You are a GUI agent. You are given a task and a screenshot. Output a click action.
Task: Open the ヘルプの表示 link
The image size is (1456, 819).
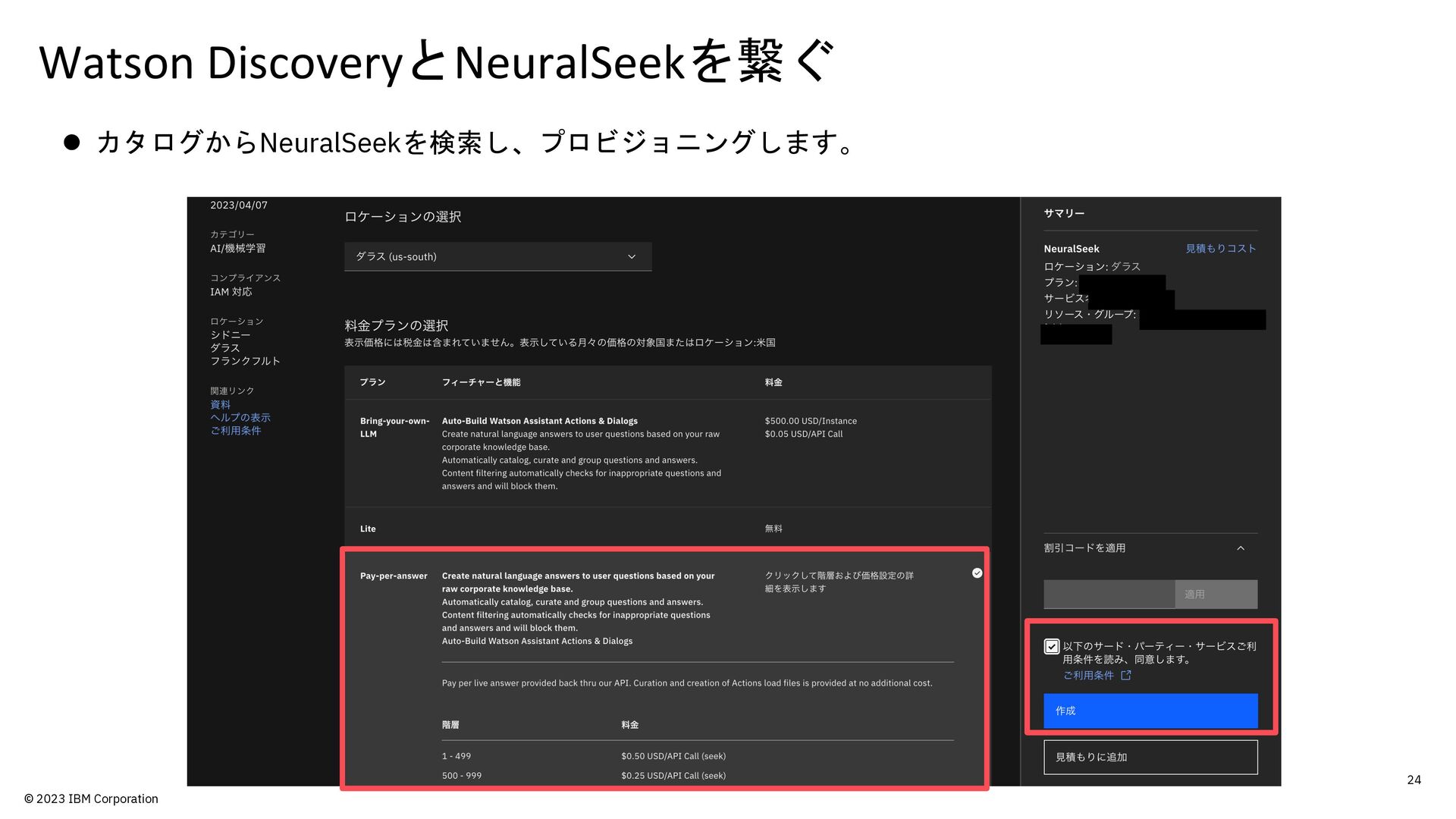coord(240,418)
